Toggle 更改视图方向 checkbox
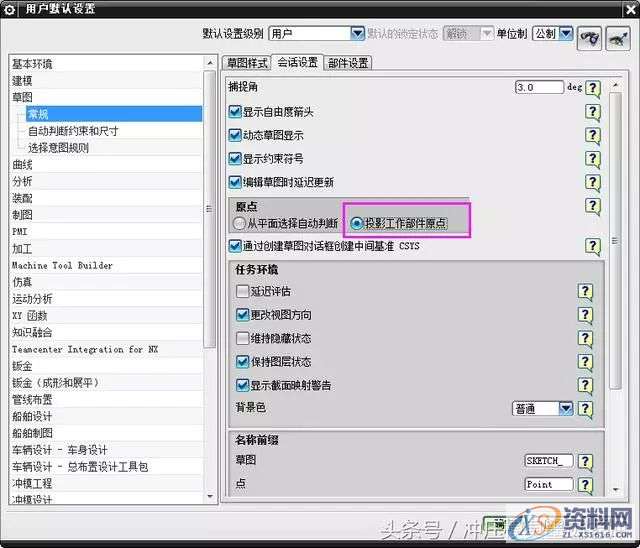This screenshot has height=548, width=640. [242, 315]
